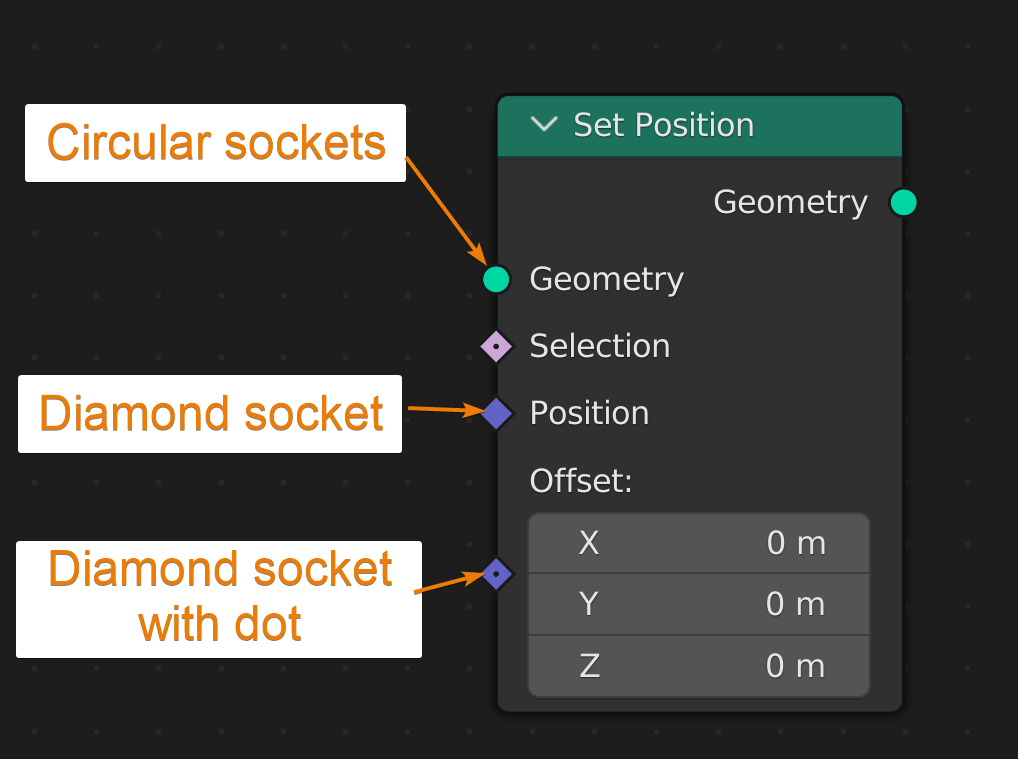Click the Geometry output socket
The height and width of the screenshot is (759, 1018).
click(903, 203)
